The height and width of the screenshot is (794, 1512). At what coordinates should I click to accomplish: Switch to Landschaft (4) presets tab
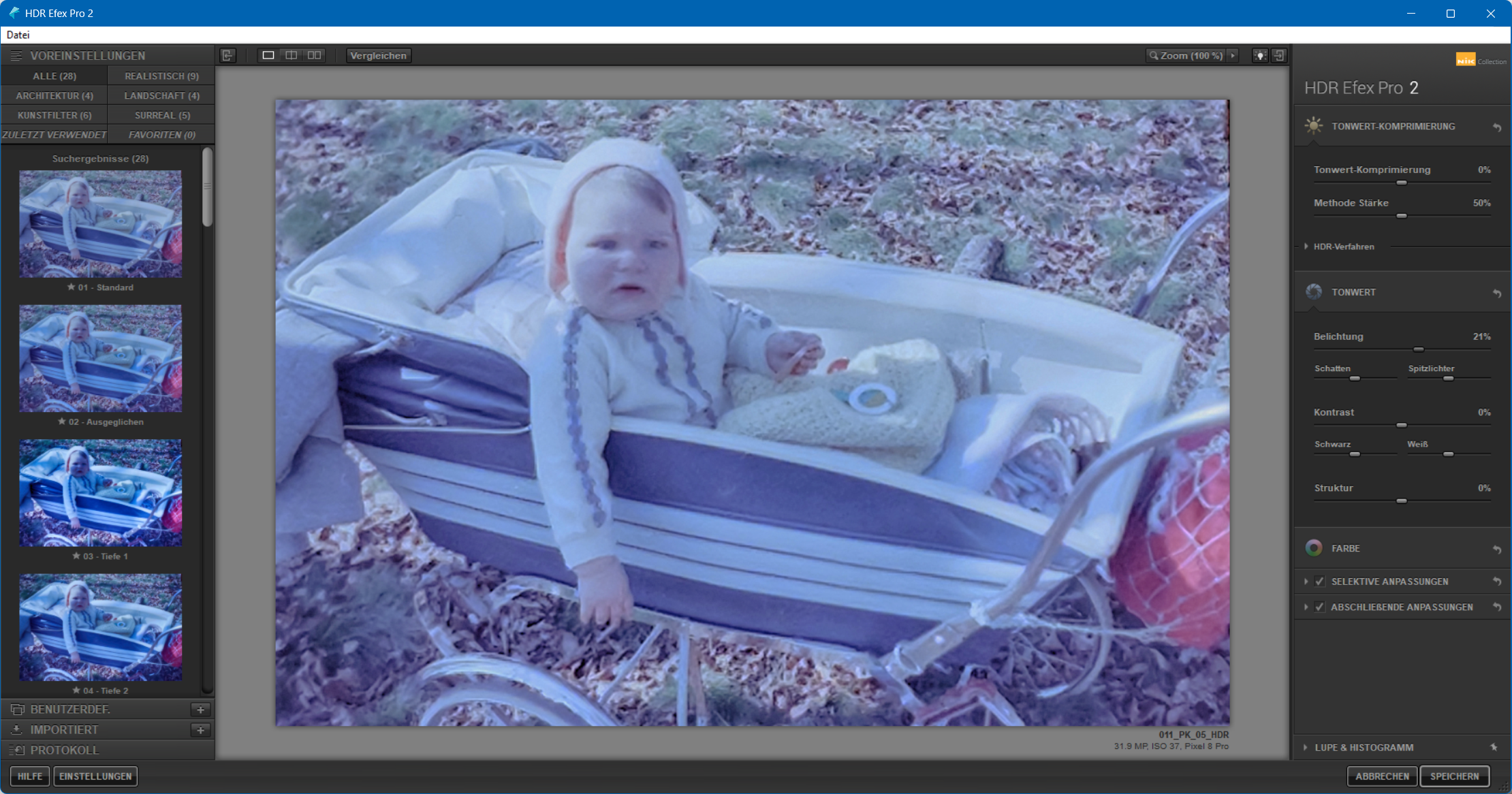(161, 96)
